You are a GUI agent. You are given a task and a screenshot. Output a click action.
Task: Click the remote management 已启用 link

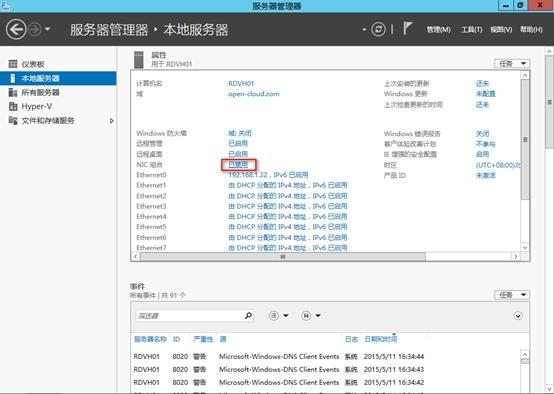point(238,143)
